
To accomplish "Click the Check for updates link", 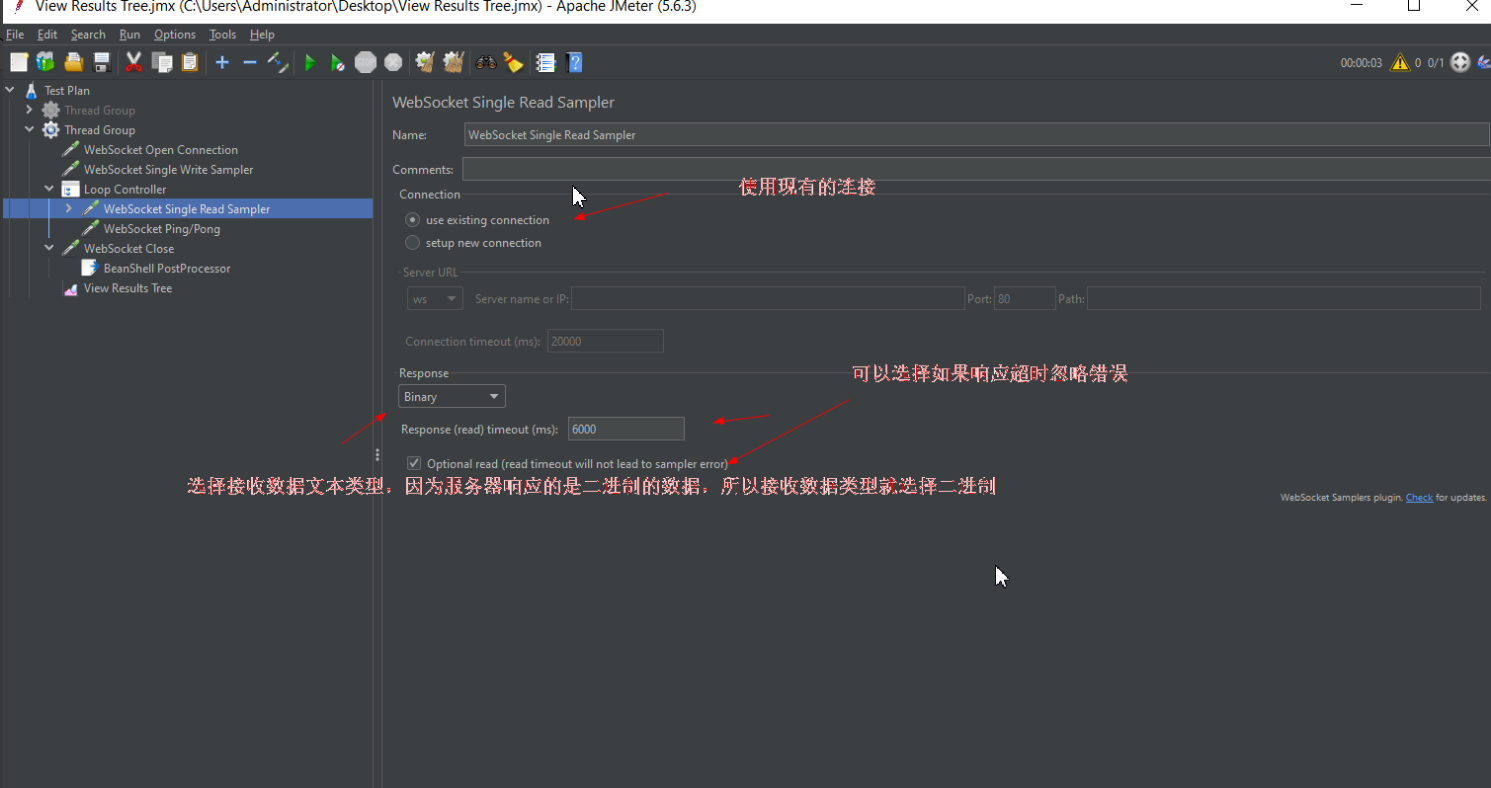I will coord(1419,497).
